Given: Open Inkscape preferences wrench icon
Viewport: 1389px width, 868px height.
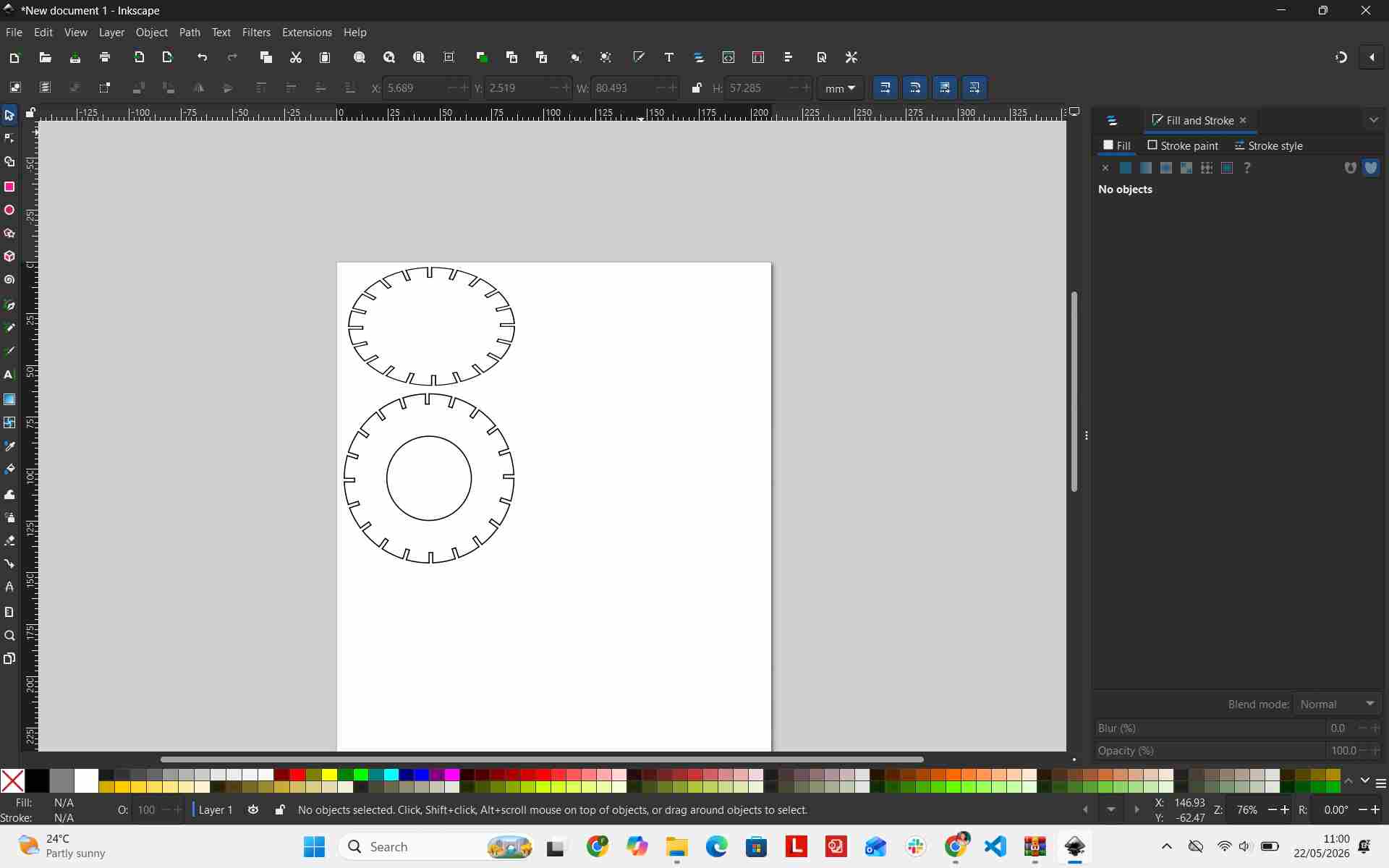Looking at the screenshot, I should [851, 57].
